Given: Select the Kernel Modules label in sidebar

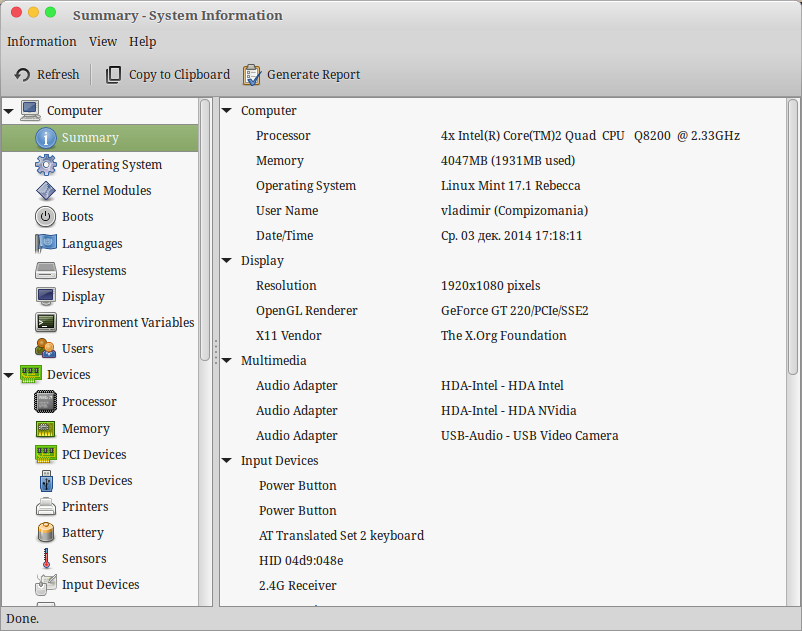Looking at the screenshot, I should click(106, 191).
